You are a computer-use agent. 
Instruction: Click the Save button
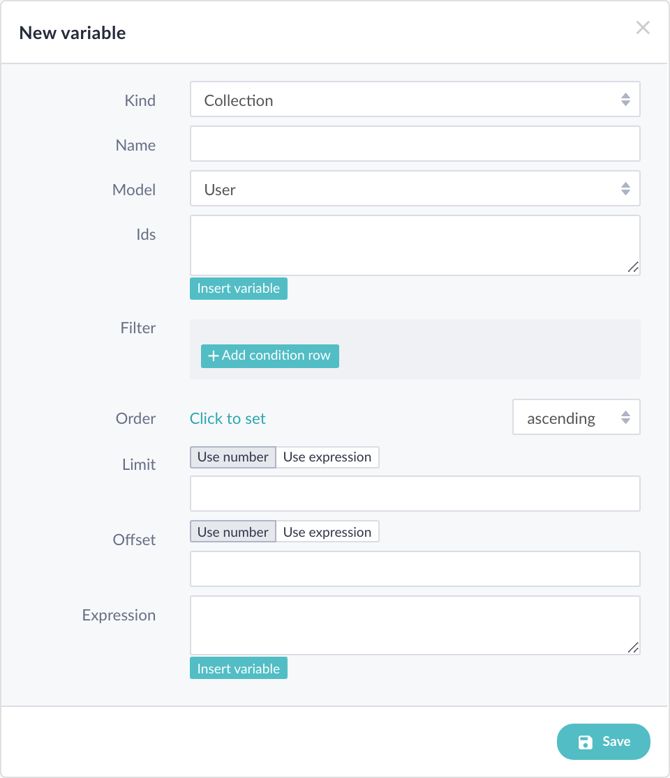click(604, 742)
